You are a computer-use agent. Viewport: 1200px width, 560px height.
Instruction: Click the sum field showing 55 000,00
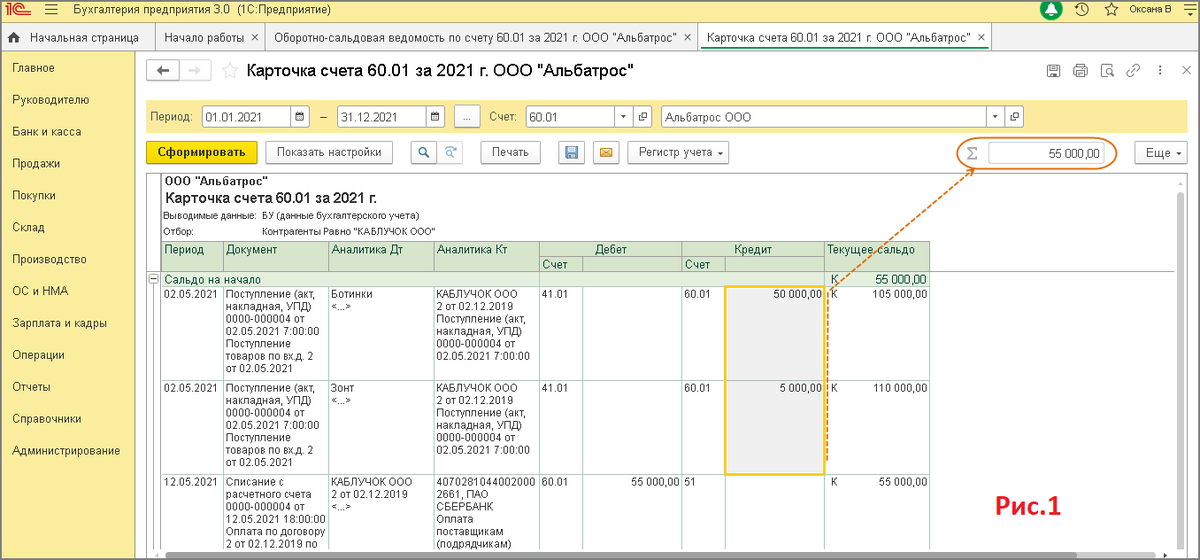1047,154
